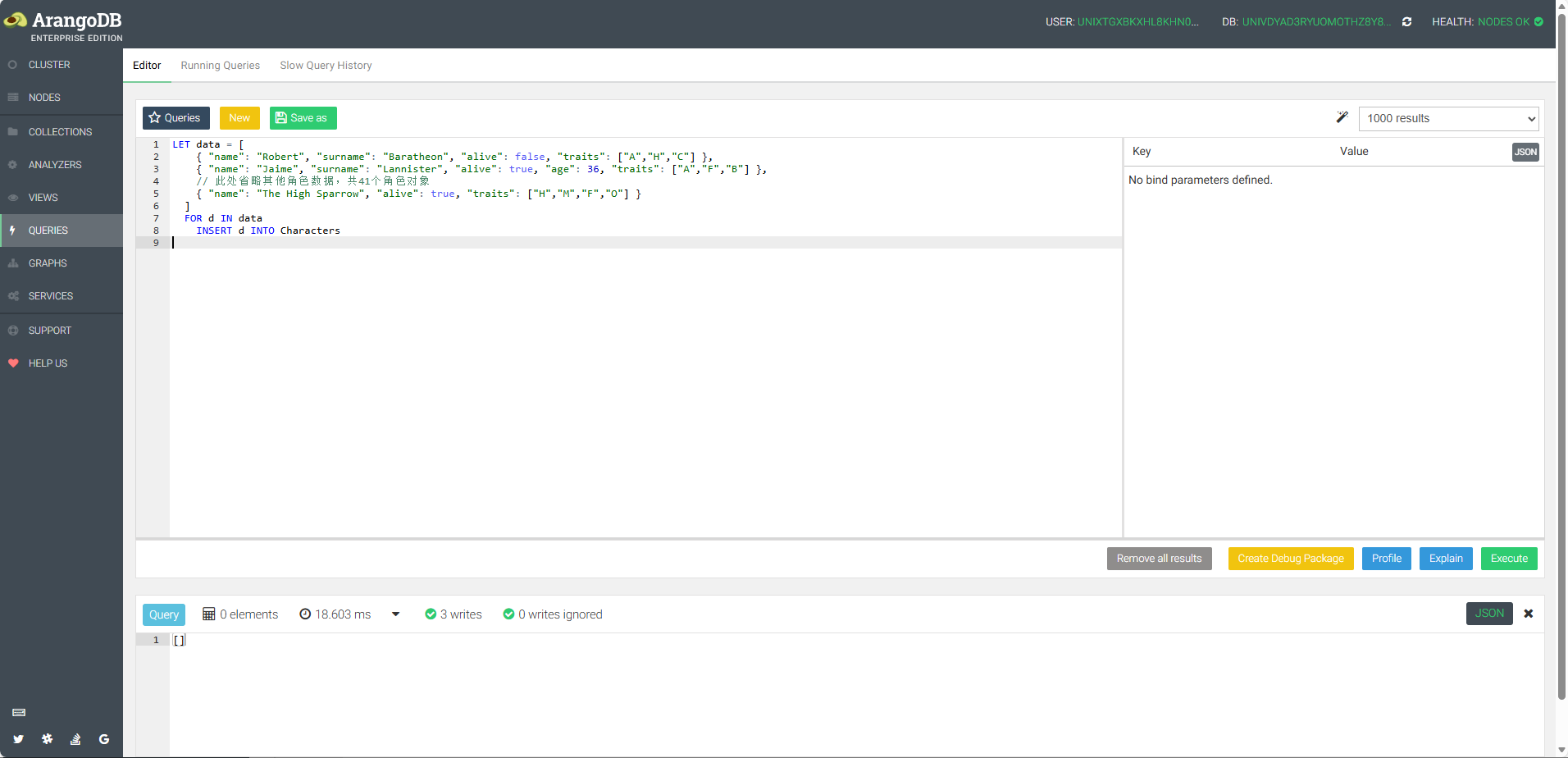Open HELP US in sidebar
The width and height of the screenshot is (1568, 758).
pyautogui.click(x=62, y=363)
